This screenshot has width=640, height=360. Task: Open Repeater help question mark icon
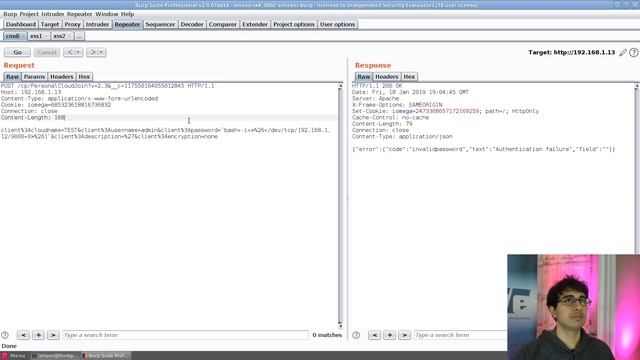click(x=633, y=52)
